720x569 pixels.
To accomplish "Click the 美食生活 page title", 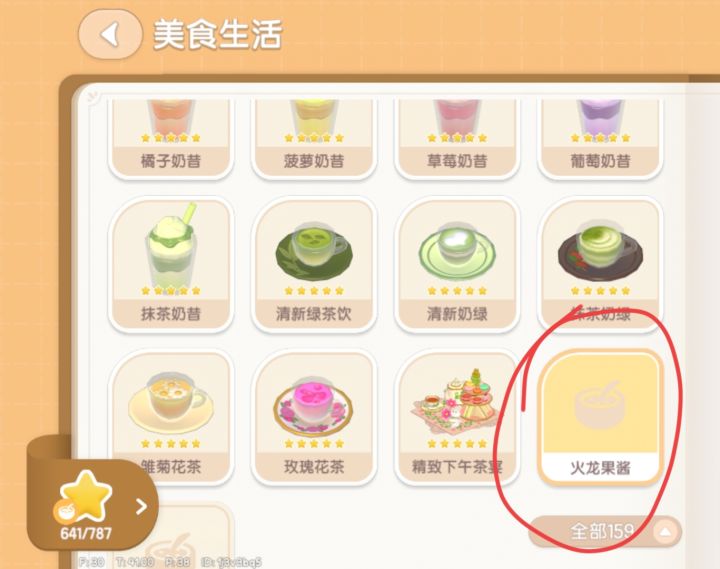I will coord(217,34).
